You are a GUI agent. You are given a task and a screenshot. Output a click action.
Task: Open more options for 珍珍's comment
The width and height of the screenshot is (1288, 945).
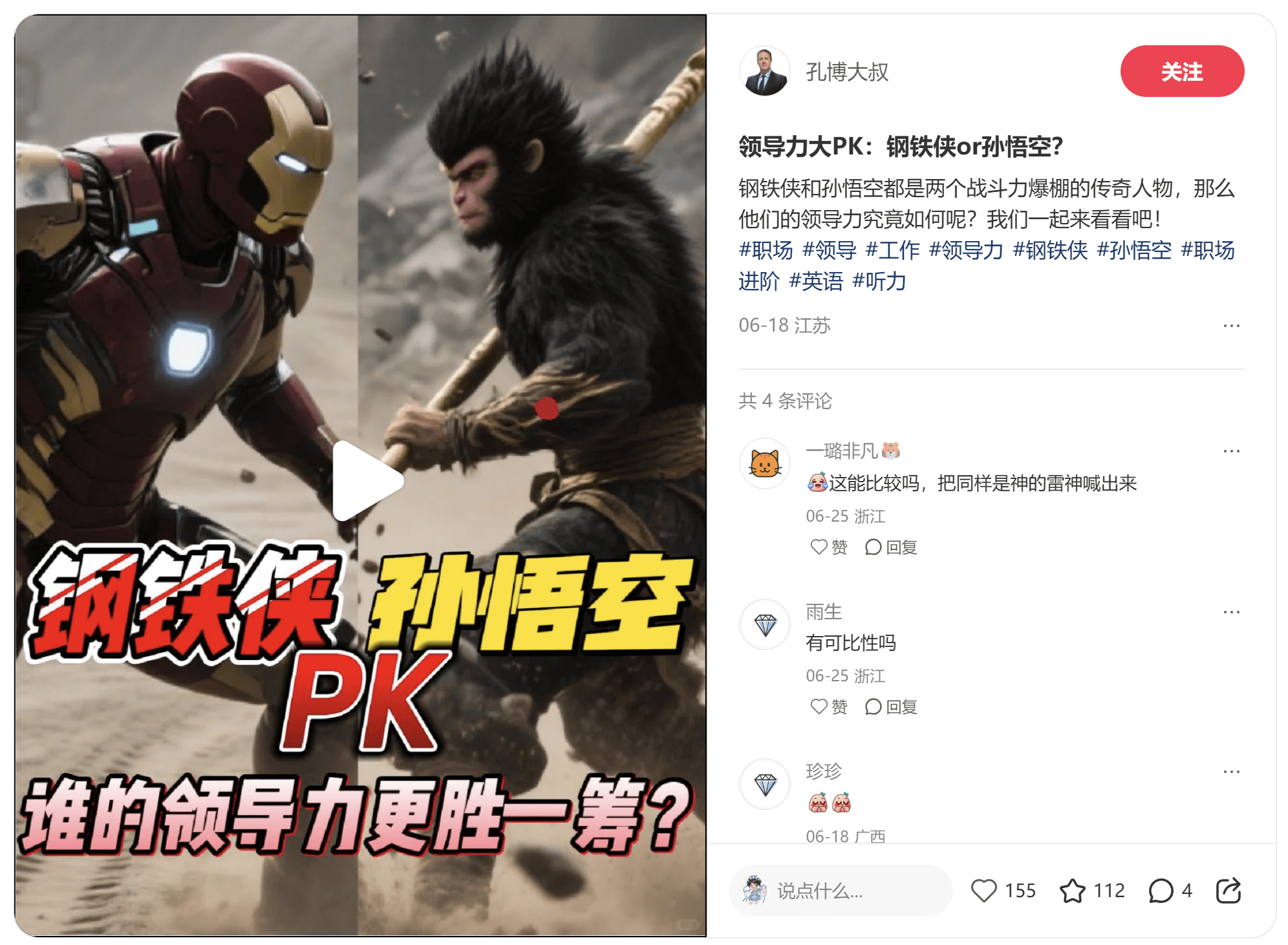coord(1231,771)
